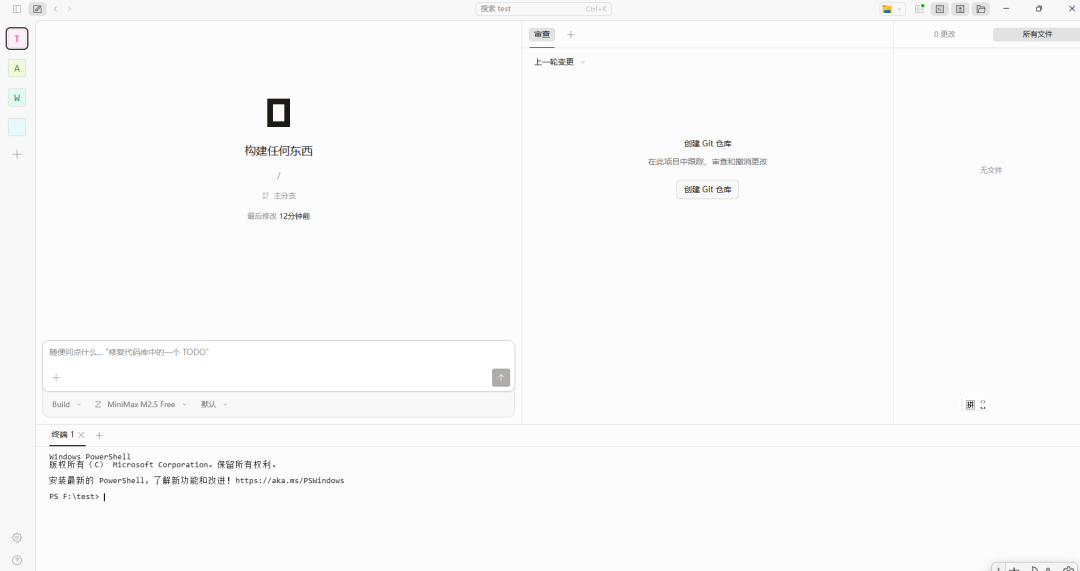Close the 终端 1 terminal tab
The height and width of the screenshot is (571, 1080).
81,435
